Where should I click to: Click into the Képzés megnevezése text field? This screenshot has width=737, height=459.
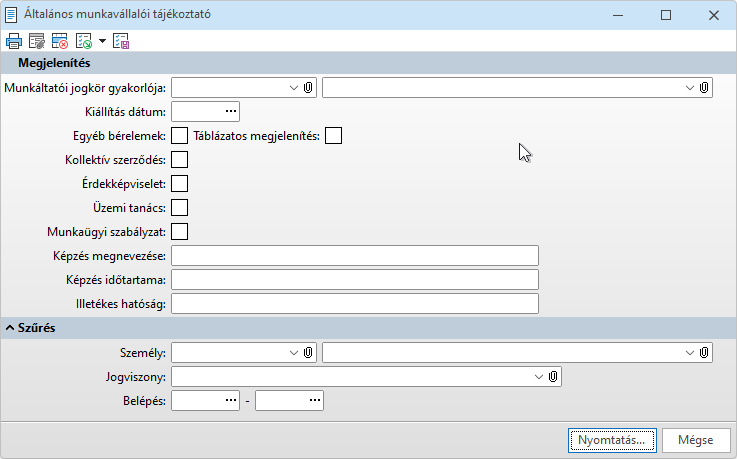pos(355,256)
